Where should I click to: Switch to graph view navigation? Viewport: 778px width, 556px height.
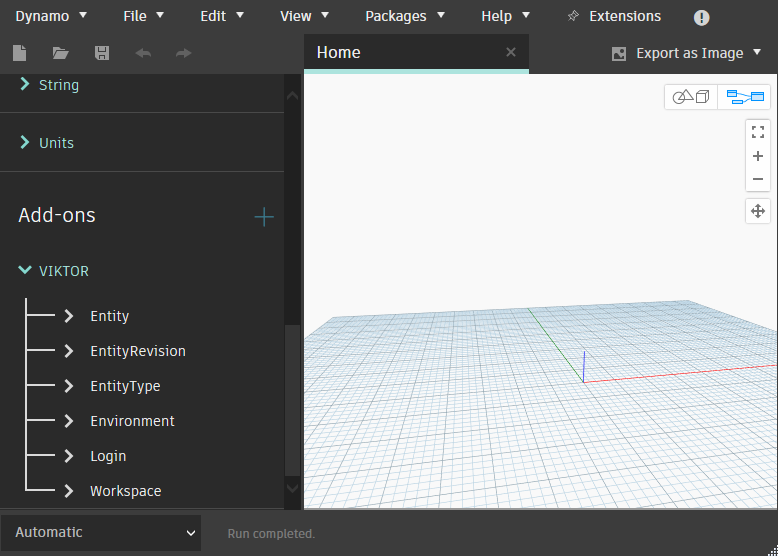pos(744,97)
